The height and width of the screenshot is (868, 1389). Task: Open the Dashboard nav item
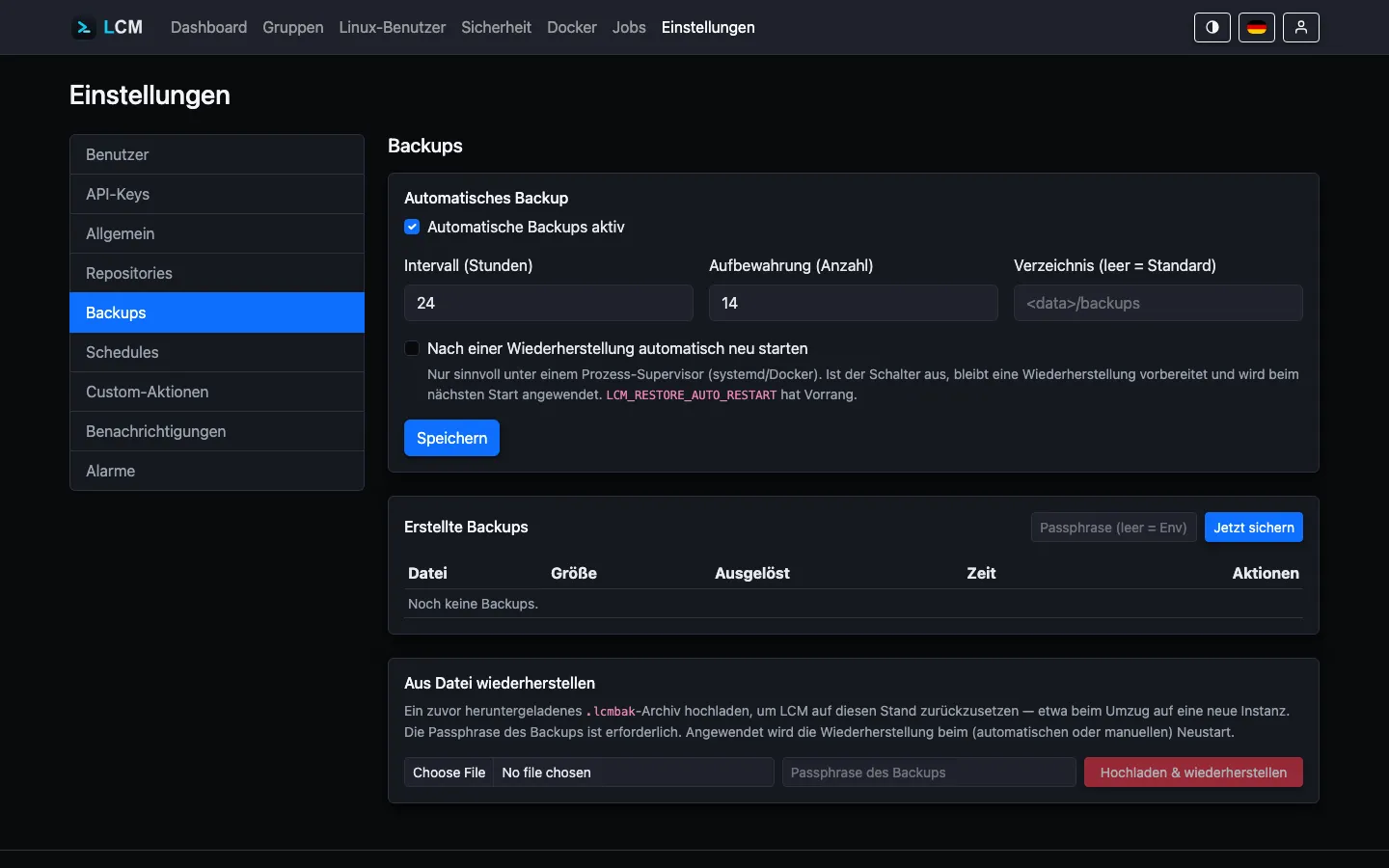[x=208, y=27]
